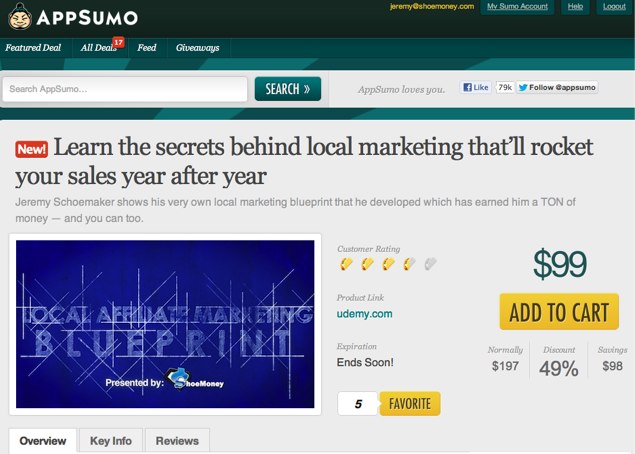Select the third taco rating icon
Screen dimensions: 635x454
coord(388,264)
